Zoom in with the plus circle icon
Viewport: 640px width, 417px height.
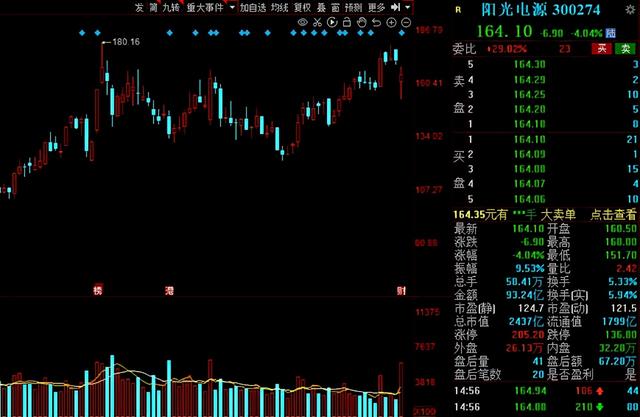point(391,22)
